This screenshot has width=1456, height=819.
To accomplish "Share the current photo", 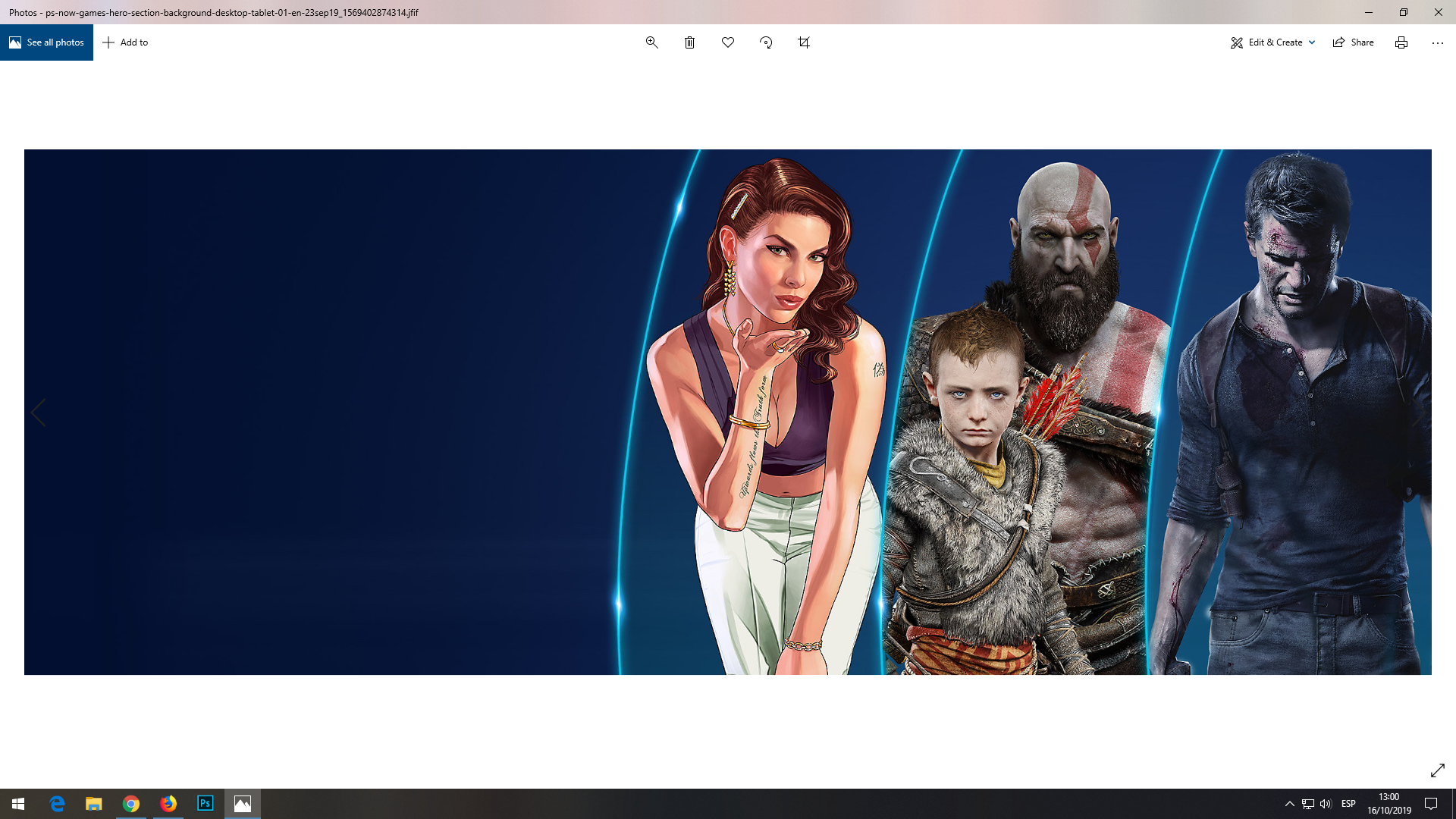I will point(1354,42).
